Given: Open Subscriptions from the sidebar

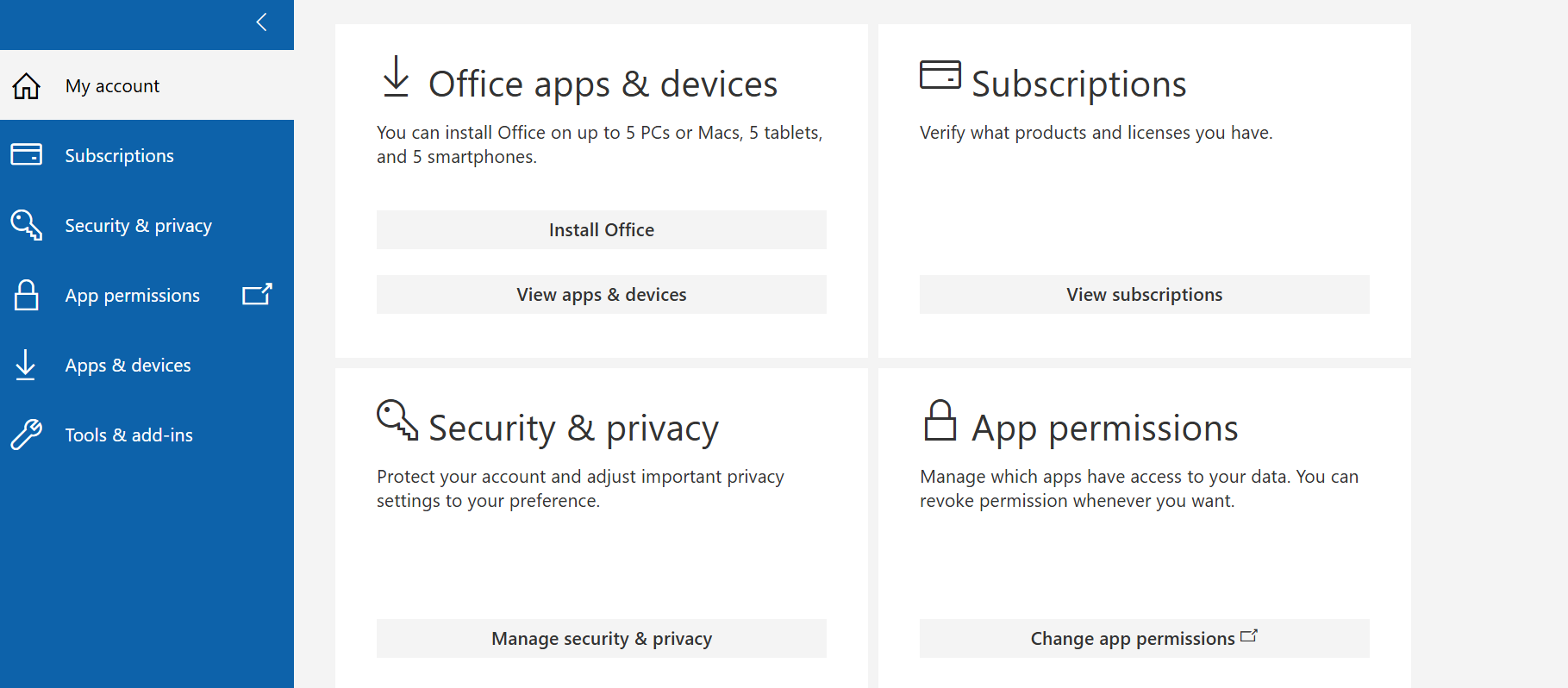Looking at the screenshot, I should click(x=119, y=155).
